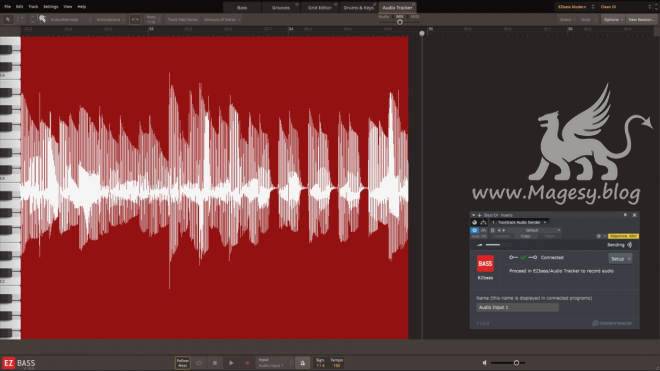The image size is (660, 371).
Task: Adjust the master volume slider knob
Action: (516, 363)
